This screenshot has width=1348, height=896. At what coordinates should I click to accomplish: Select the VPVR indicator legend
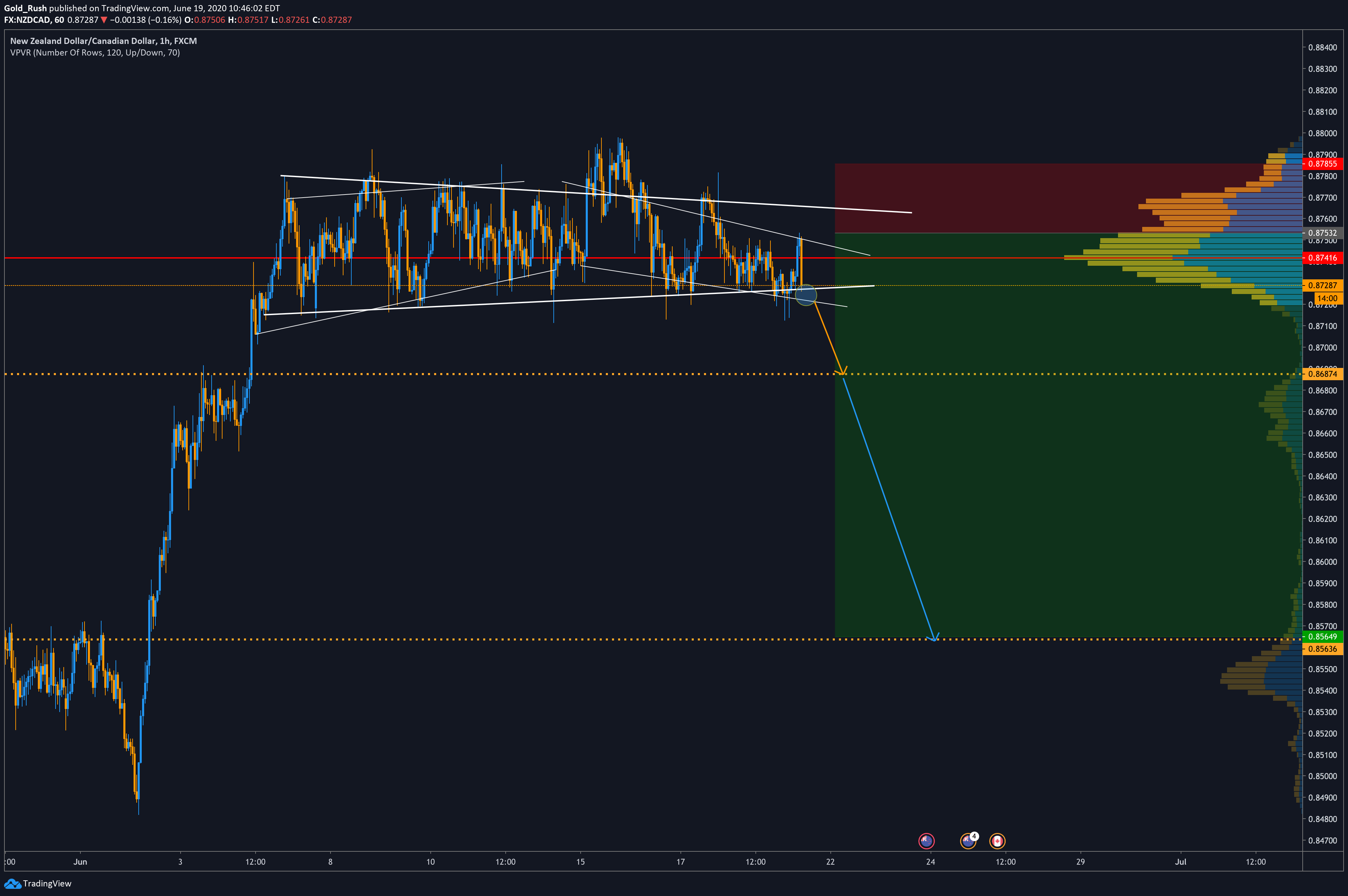[x=95, y=52]
